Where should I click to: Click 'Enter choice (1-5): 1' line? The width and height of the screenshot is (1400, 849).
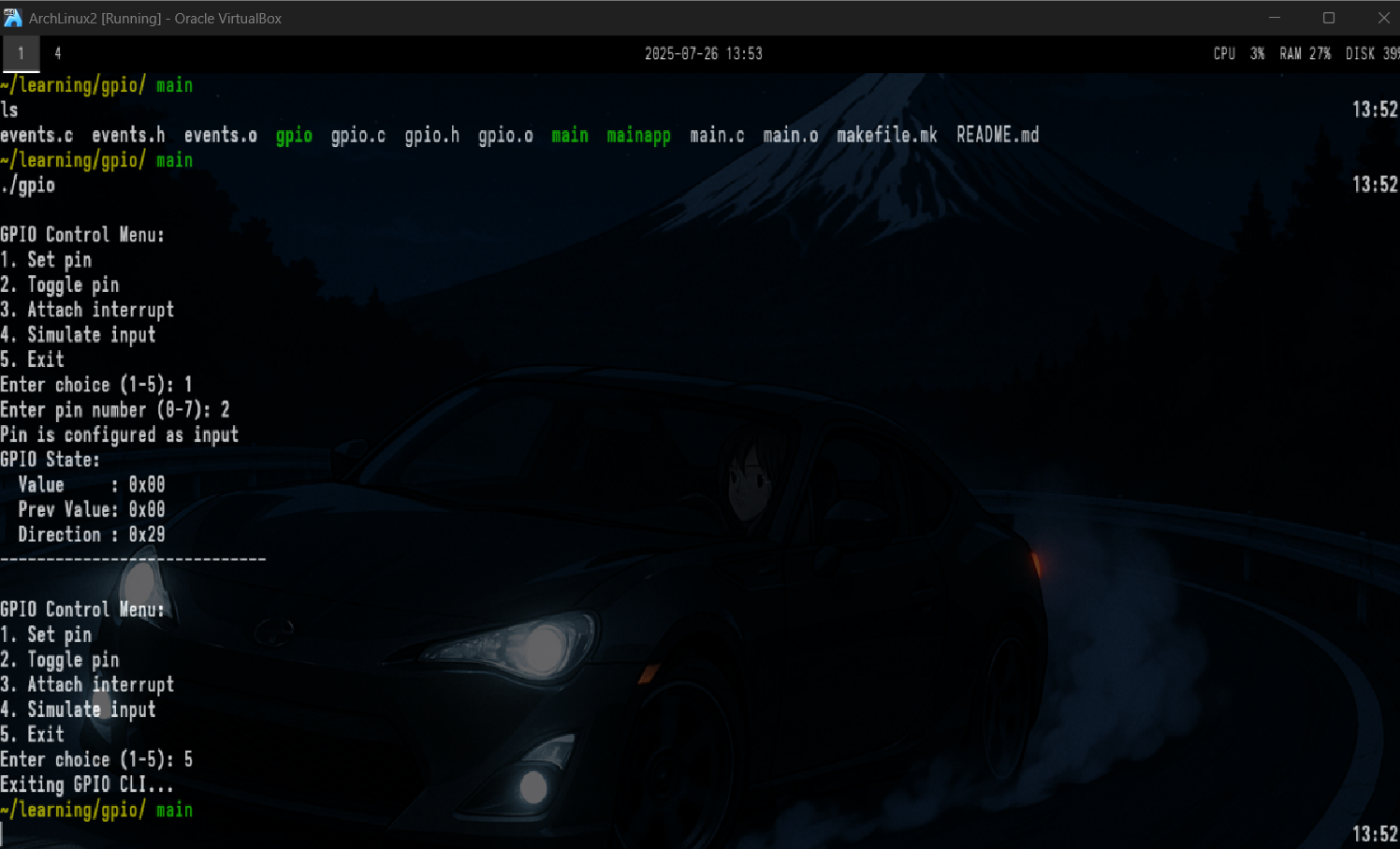click(x=96, y=385)
